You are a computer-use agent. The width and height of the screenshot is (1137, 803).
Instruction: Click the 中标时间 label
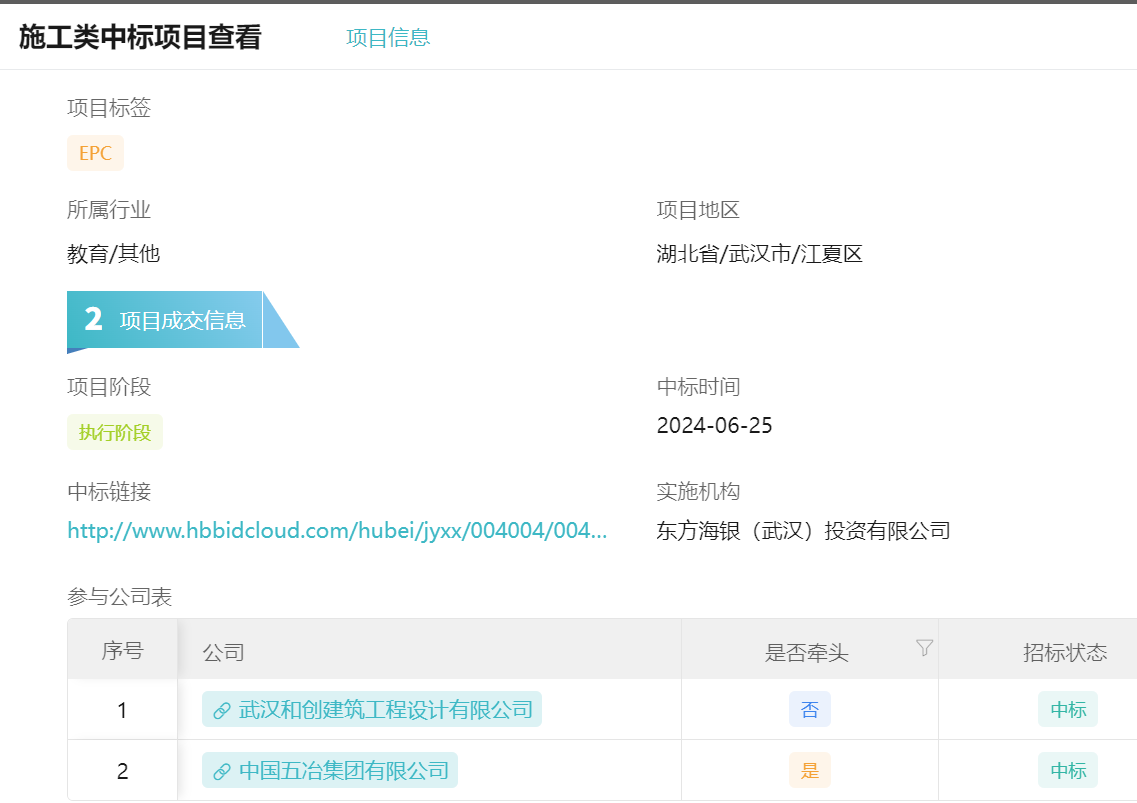698,387
